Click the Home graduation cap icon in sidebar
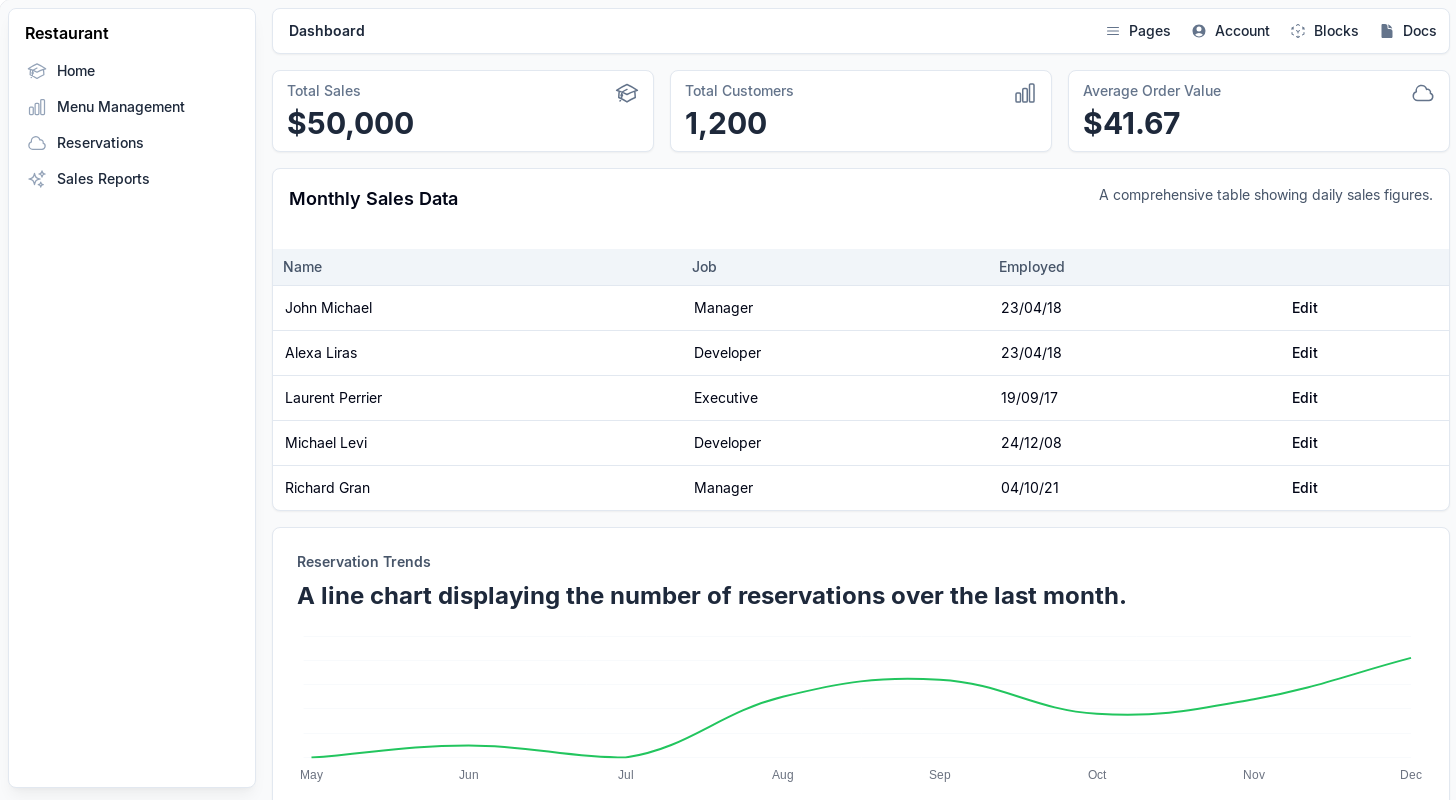This screenshot has width=1456, height=800. click(37, 71)
